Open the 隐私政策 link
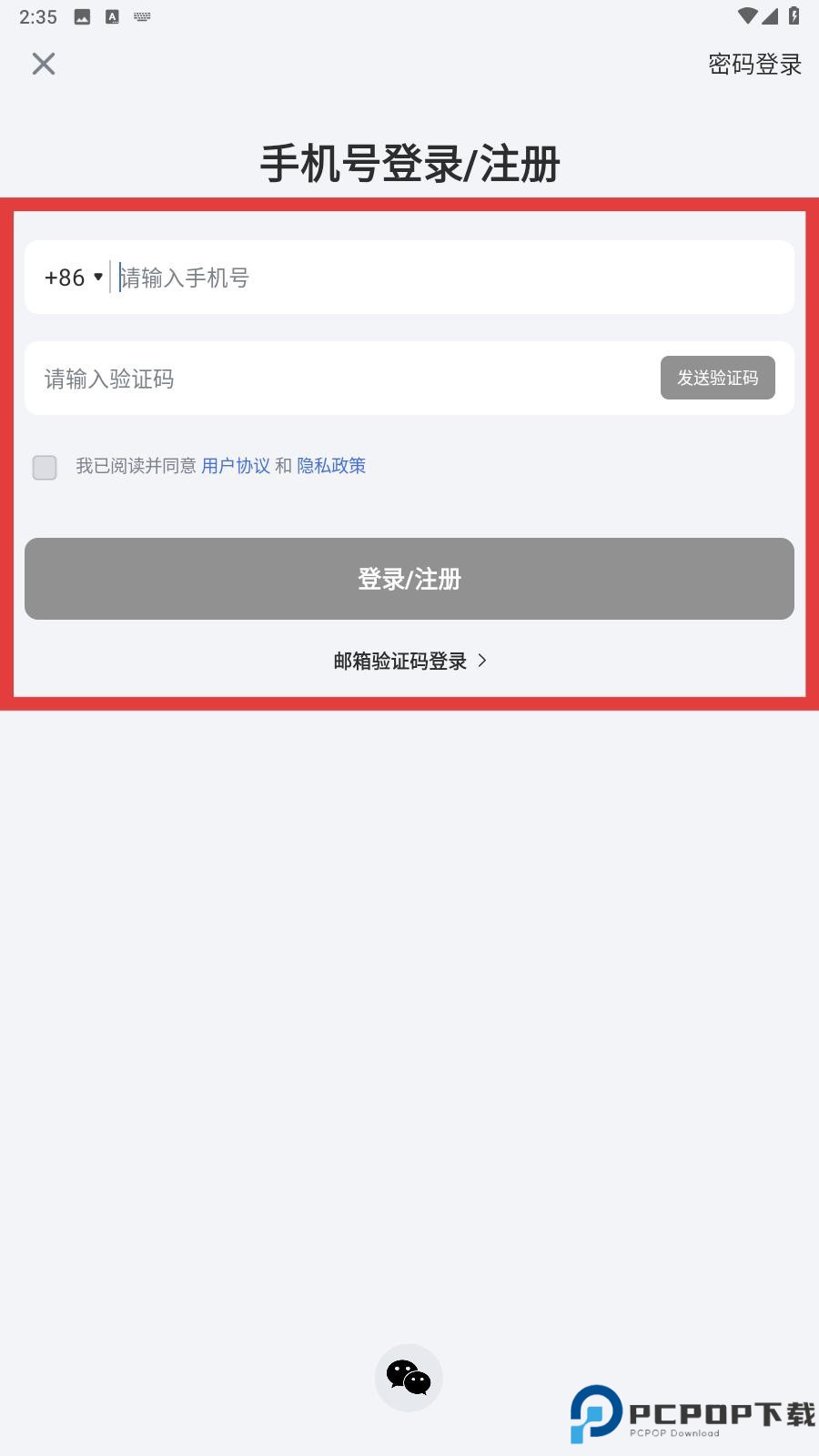Viewport: 819px width, 1456px height. click(x=331, y=466)
